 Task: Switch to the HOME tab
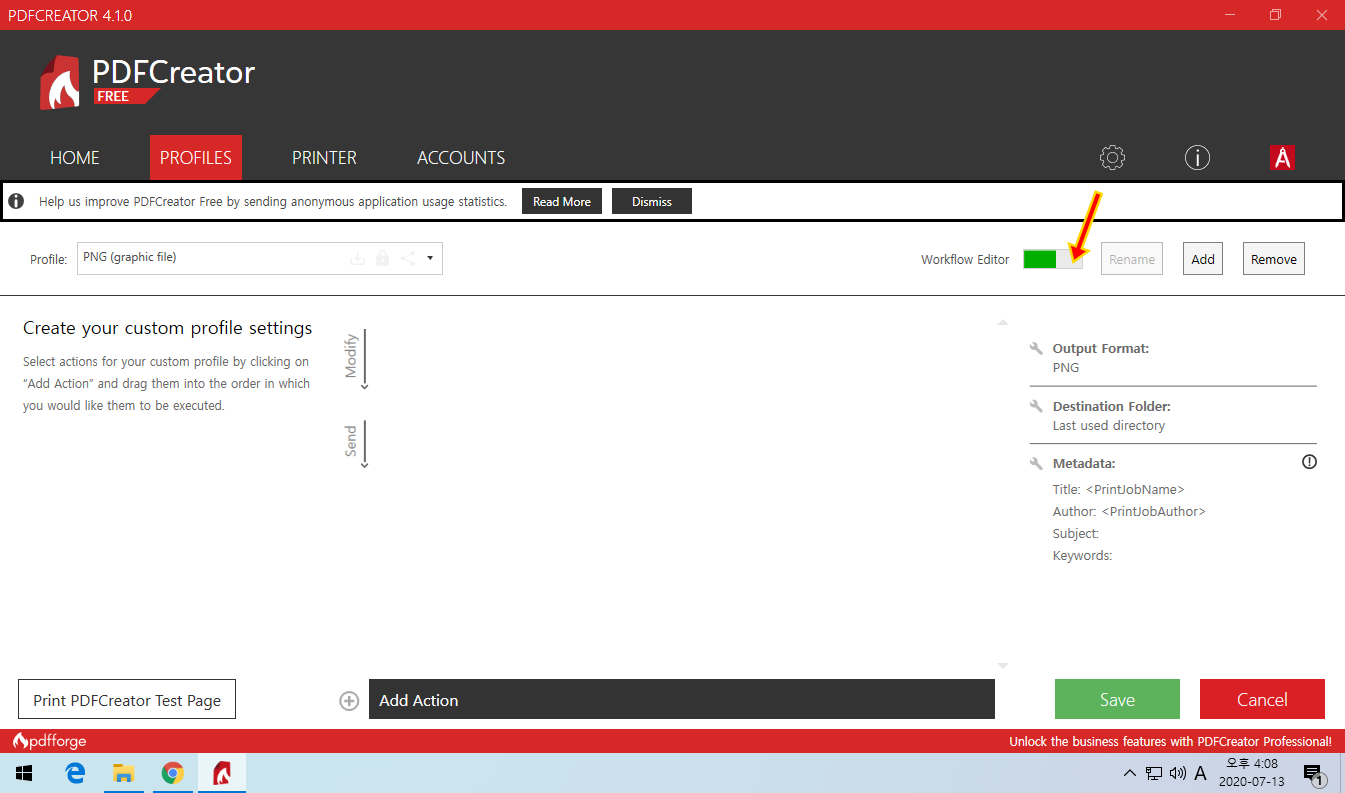tap(75, 158)
